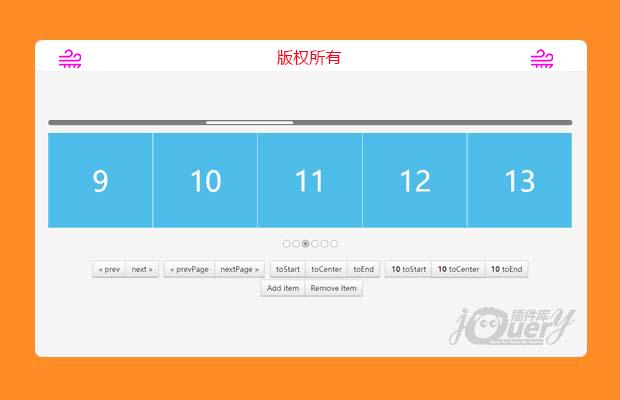620x400 pixels.
Task: Select the last pagination dot
Action: (334, 243)
